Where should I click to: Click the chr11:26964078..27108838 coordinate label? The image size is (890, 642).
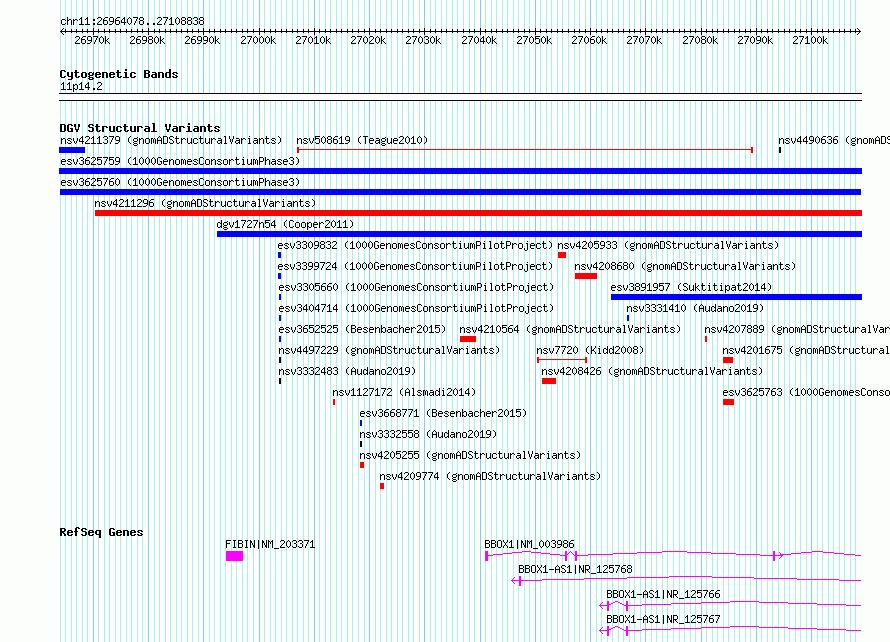pos(132,21)
